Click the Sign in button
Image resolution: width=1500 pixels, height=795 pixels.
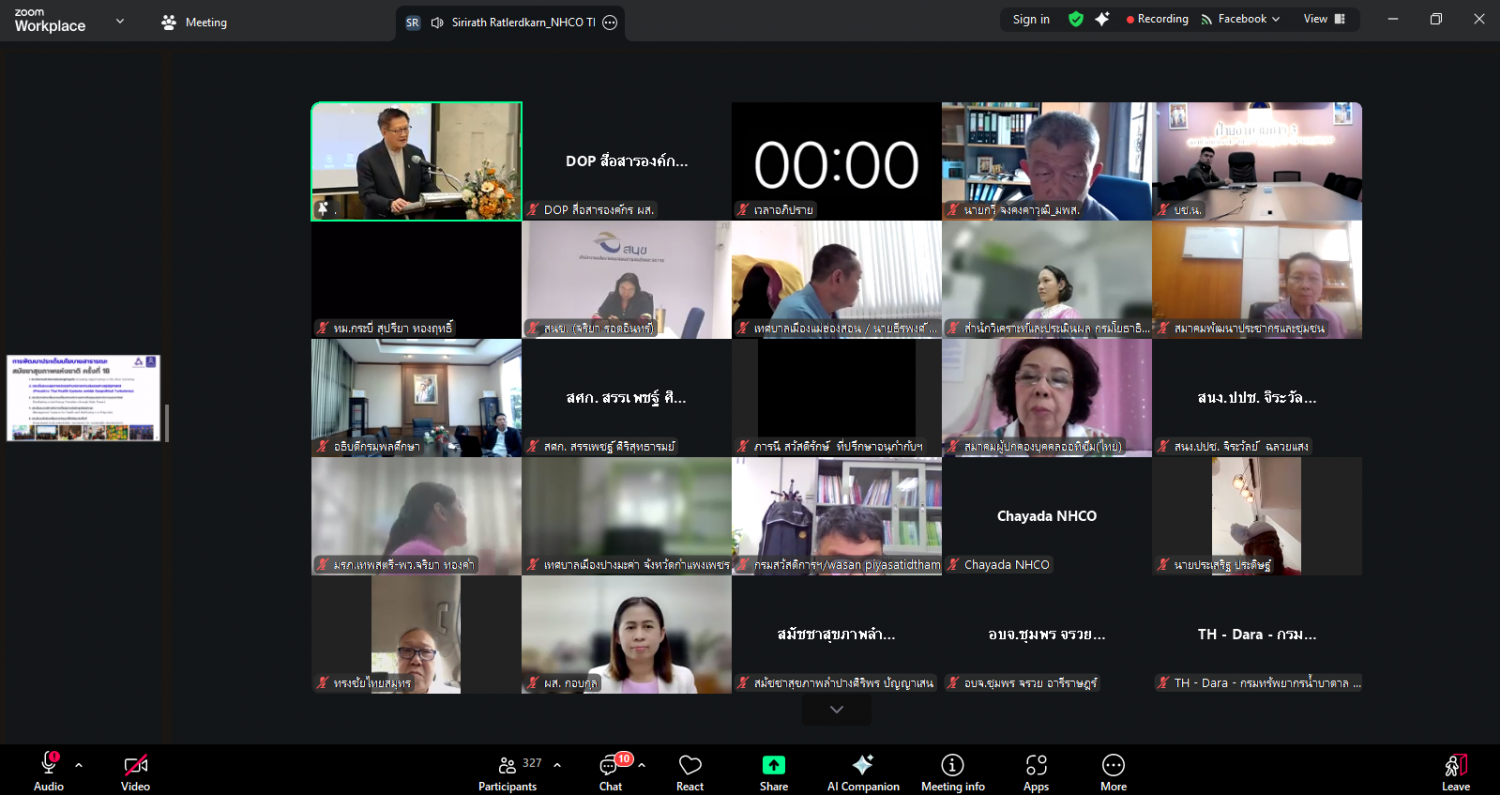click(x=1031, y=19)
